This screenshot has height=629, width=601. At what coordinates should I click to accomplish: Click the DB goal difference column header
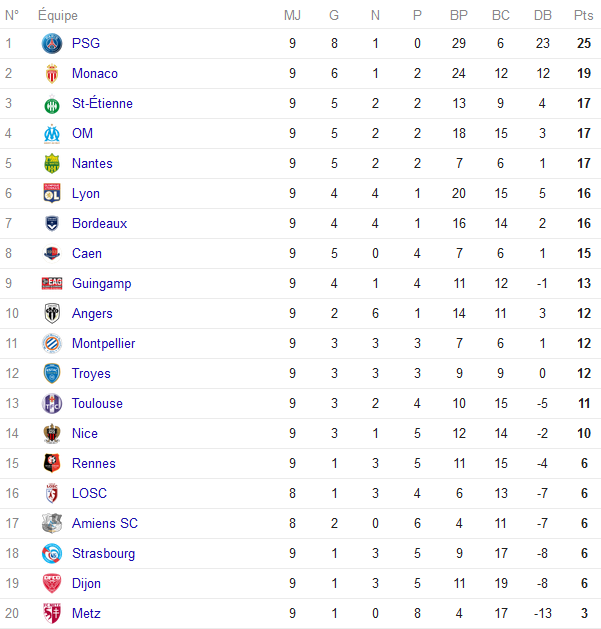click(543, 15)
